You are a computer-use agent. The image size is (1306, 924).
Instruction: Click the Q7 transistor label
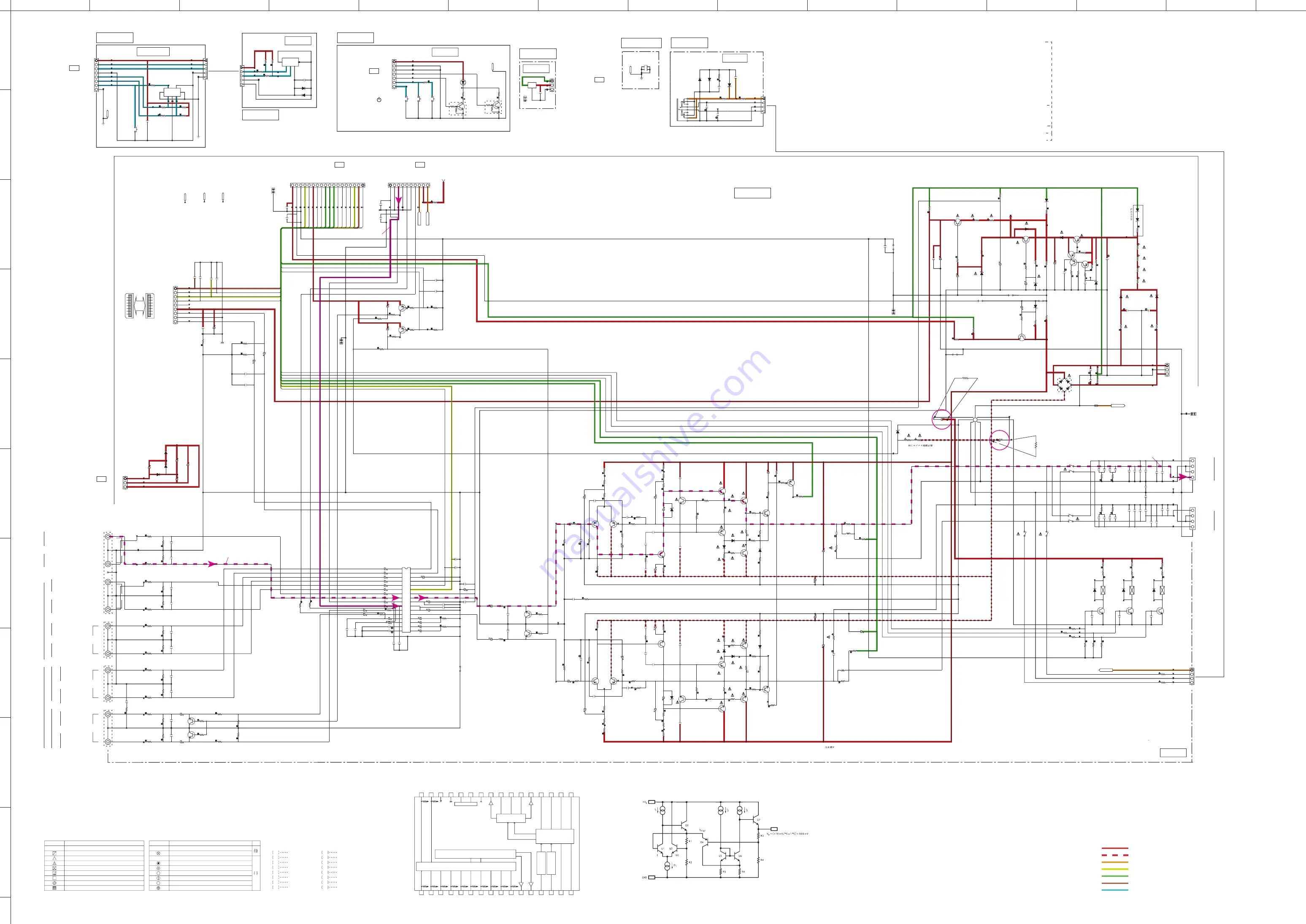759,820
